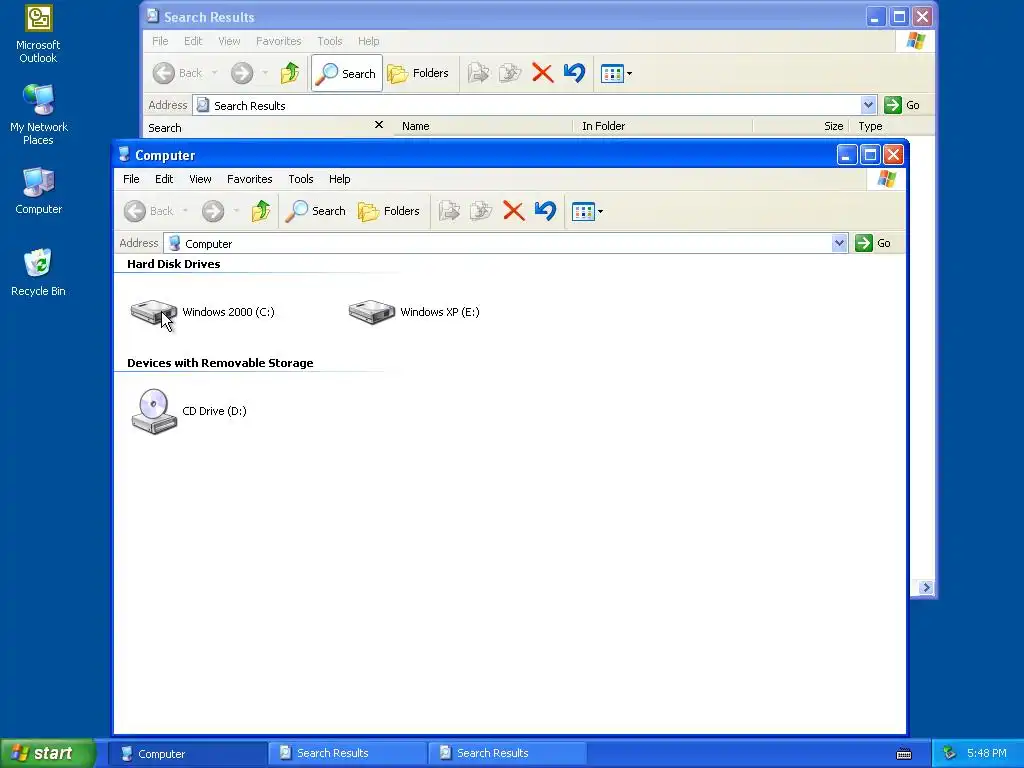Click Forward arrow in Computer window

213,211
